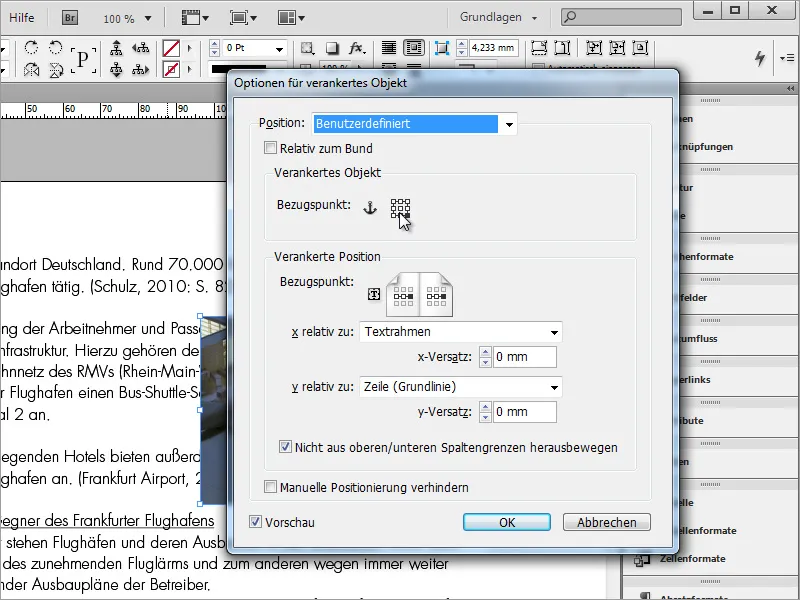Flip the selected object horizontally
This screenshot has width=800, height=600.
(x=32, y=69)
